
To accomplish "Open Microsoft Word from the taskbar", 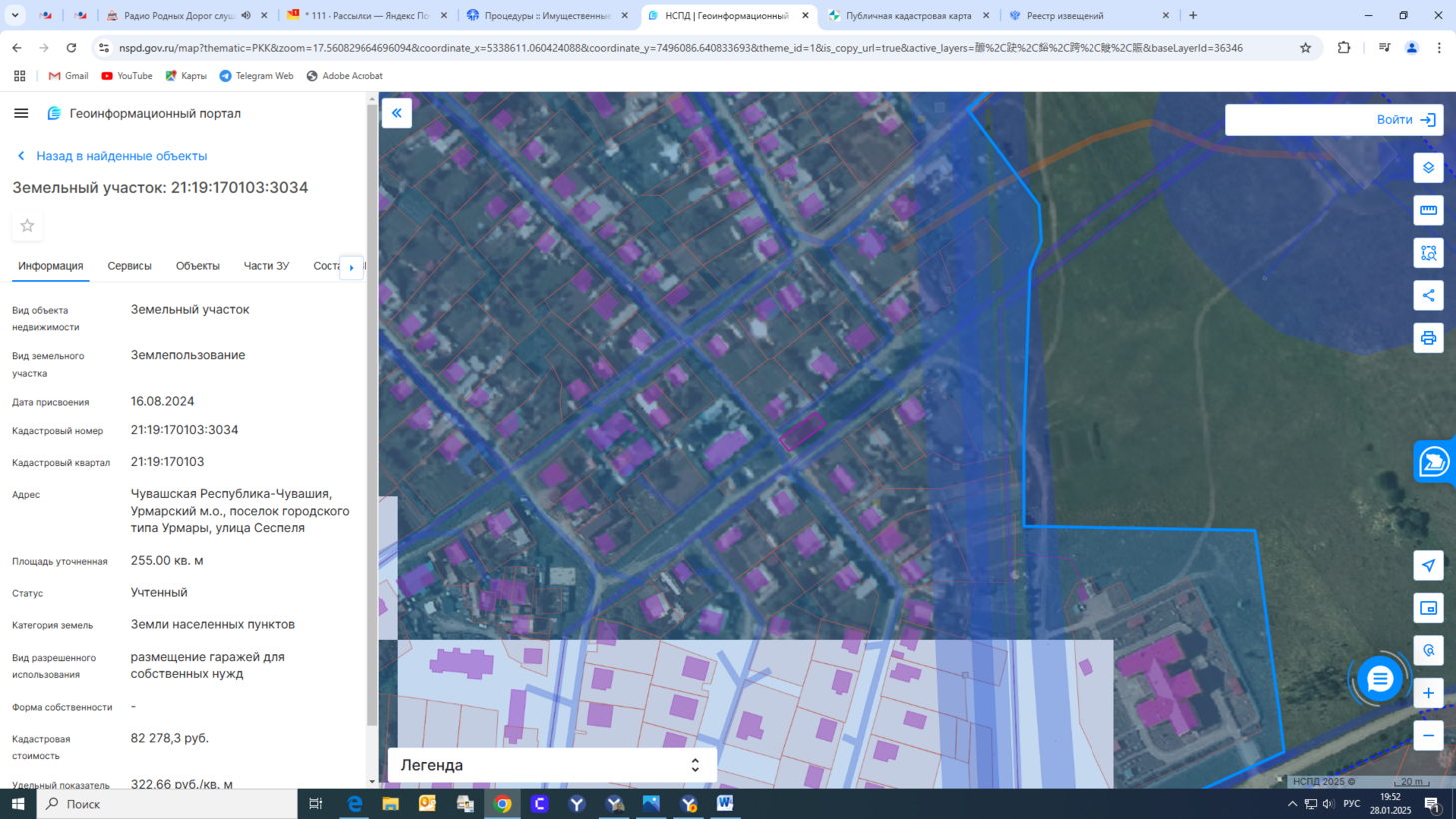I will click(725, 804).
